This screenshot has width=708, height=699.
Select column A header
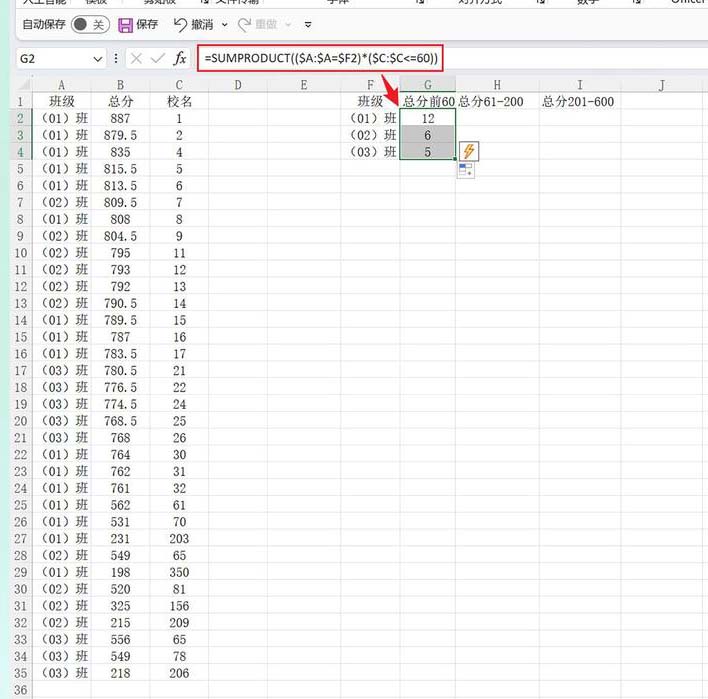[61, 85]
